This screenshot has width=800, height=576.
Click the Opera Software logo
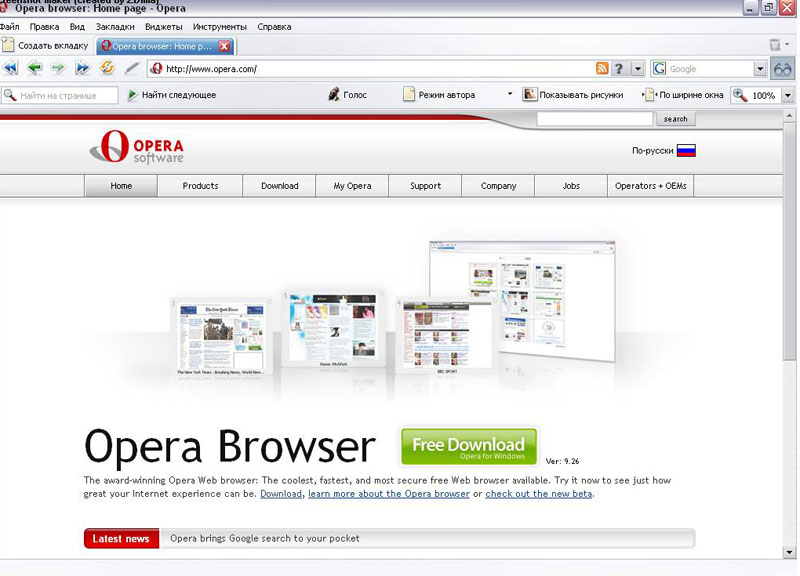(136, 147)
